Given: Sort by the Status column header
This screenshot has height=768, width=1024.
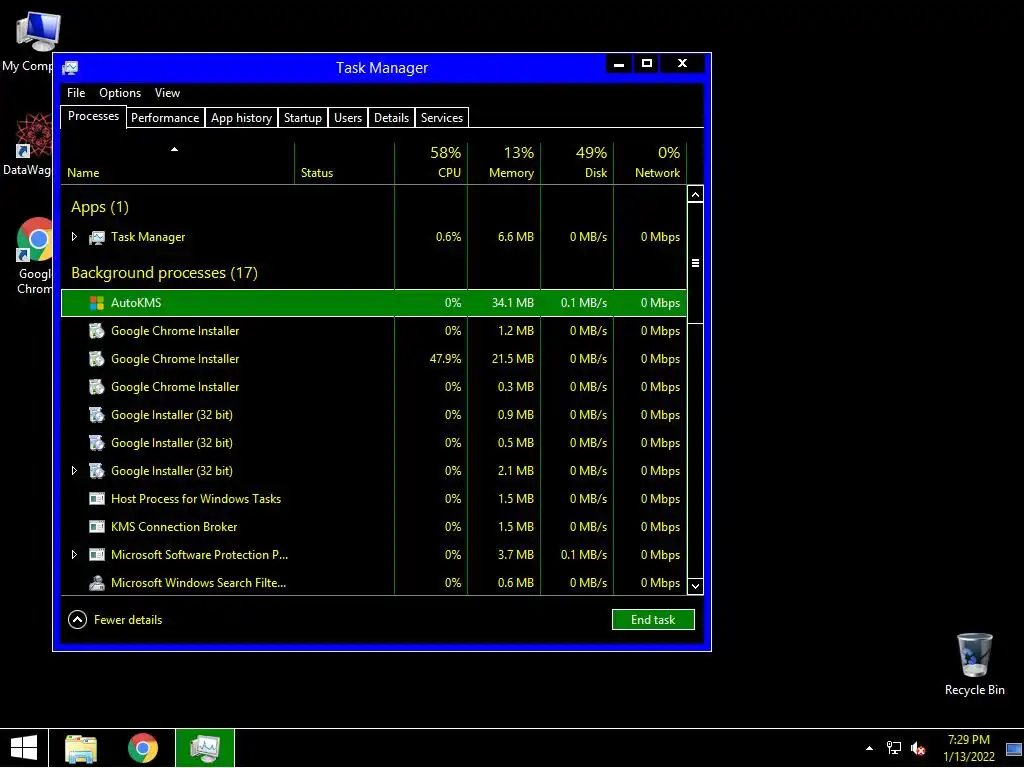Looking at the screenshot, I should [344, 163].
